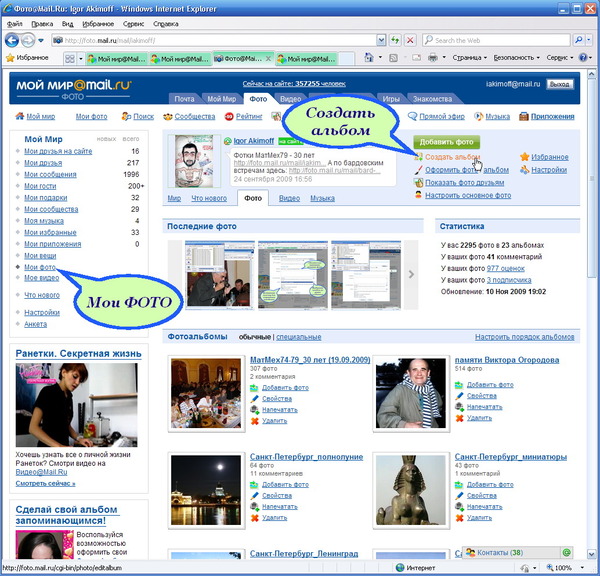This screenshot has width=600, height=576.
Task: Switch to the Почта site tab
Action: [184, 99]
